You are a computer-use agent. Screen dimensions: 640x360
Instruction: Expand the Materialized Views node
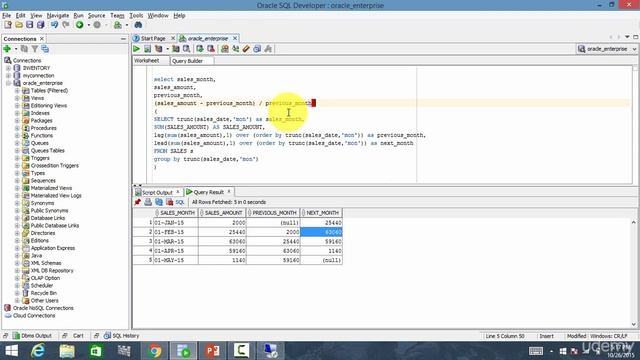pyautogui.click(x=17, y=188)
